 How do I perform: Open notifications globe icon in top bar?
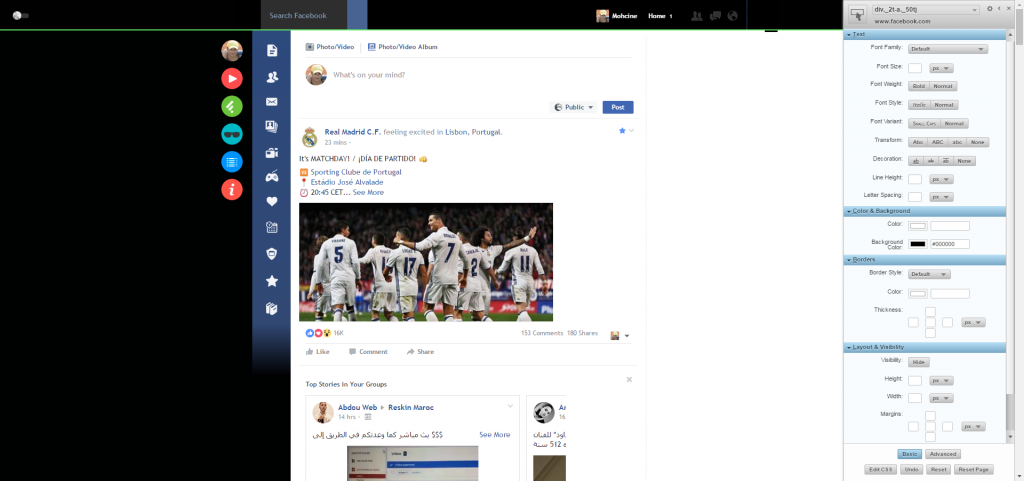[x=733, y=16]
